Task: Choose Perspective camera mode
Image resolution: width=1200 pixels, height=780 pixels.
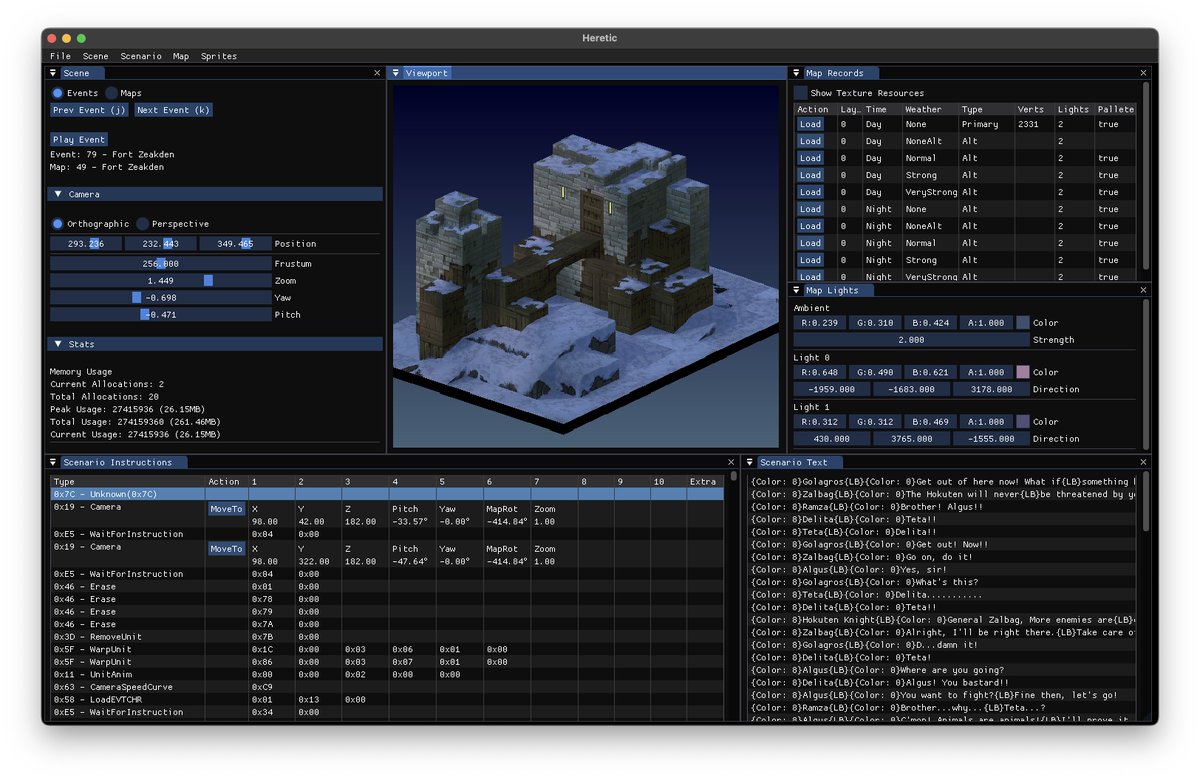Action: click(142, 224)
